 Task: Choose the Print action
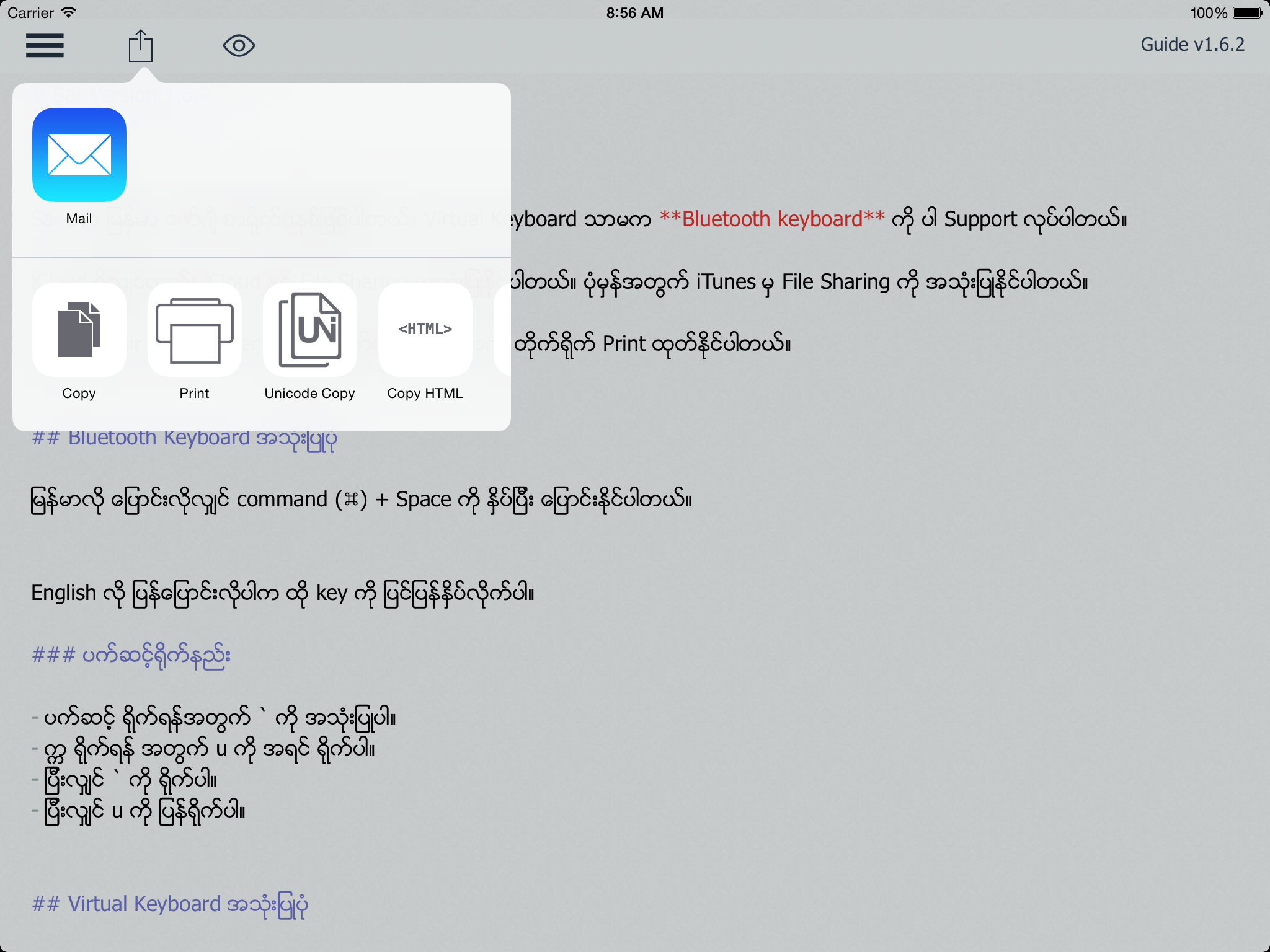click(194, 330)
